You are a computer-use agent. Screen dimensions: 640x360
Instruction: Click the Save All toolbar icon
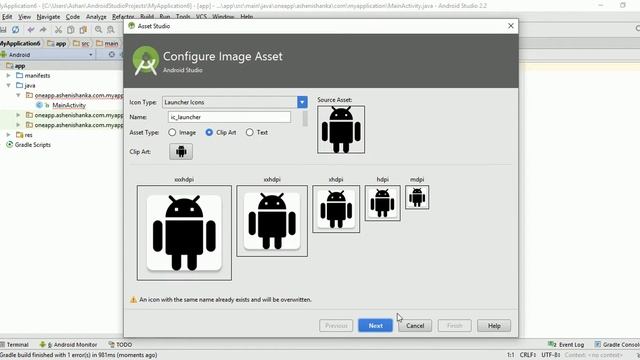click(x=3, y=30)
